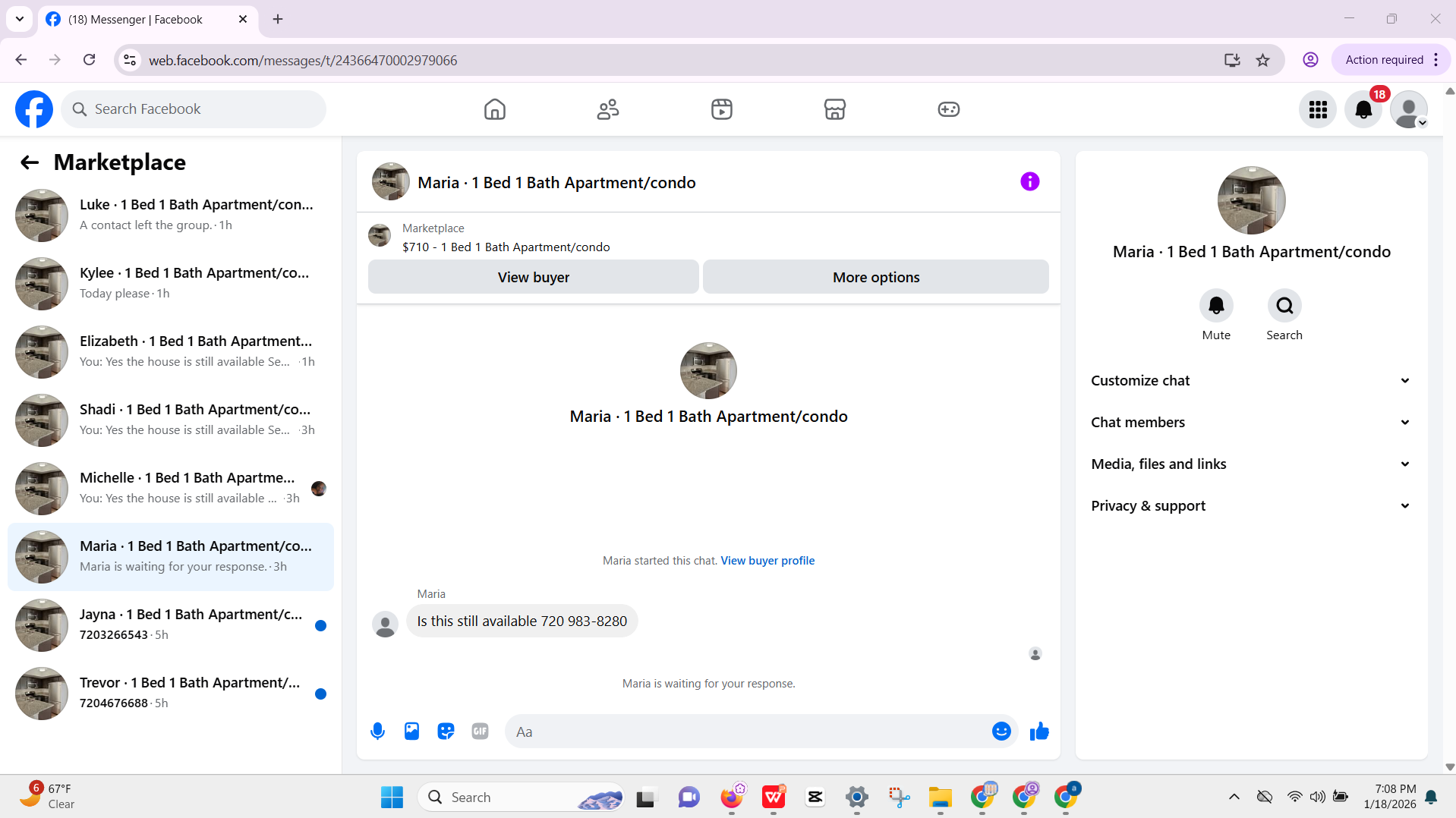Choose a GIF icon in composer
The height and width of the screenshot is (818, 1456).
[x=480, y=731]
